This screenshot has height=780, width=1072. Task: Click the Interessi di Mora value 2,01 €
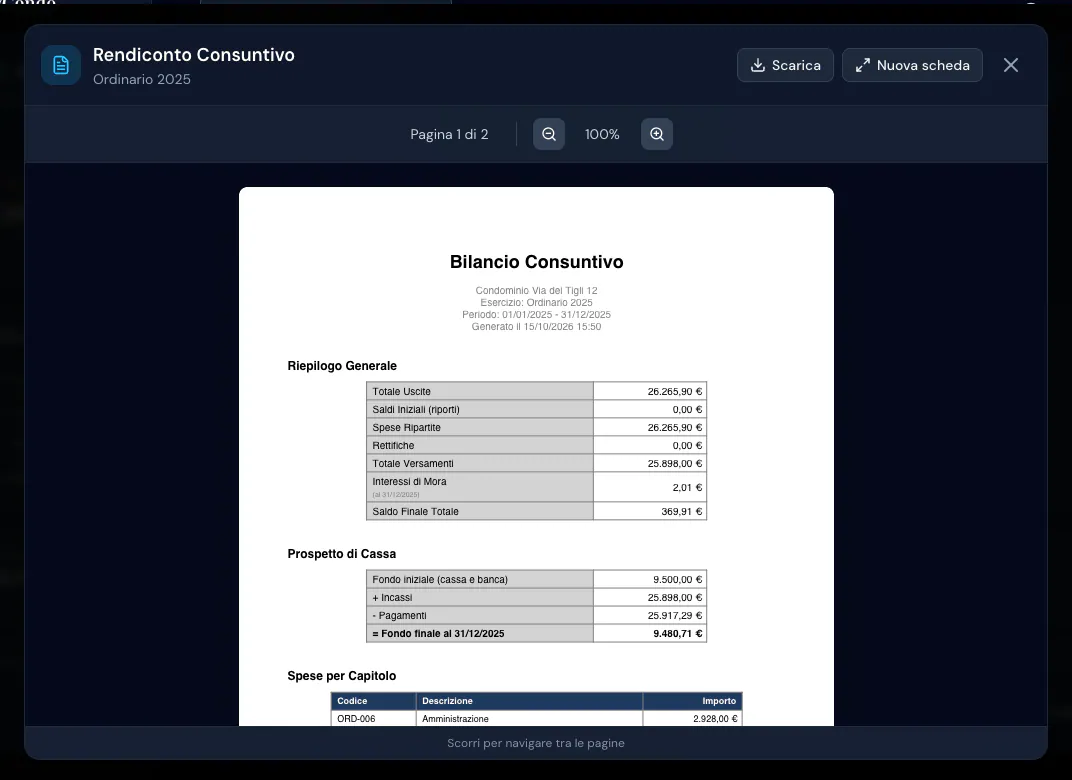click(687, 487)
